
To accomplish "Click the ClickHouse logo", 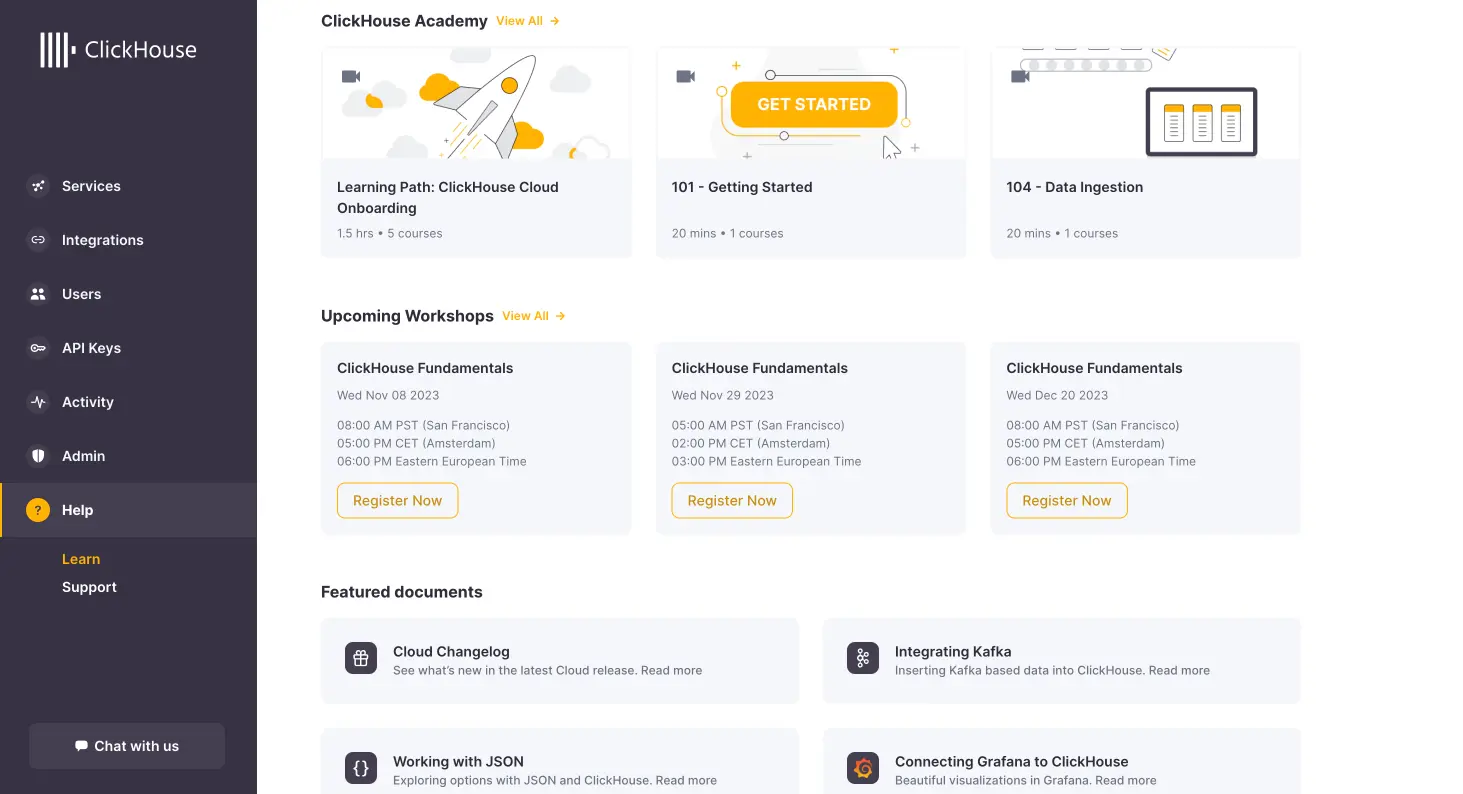I will tap(118, 49).
